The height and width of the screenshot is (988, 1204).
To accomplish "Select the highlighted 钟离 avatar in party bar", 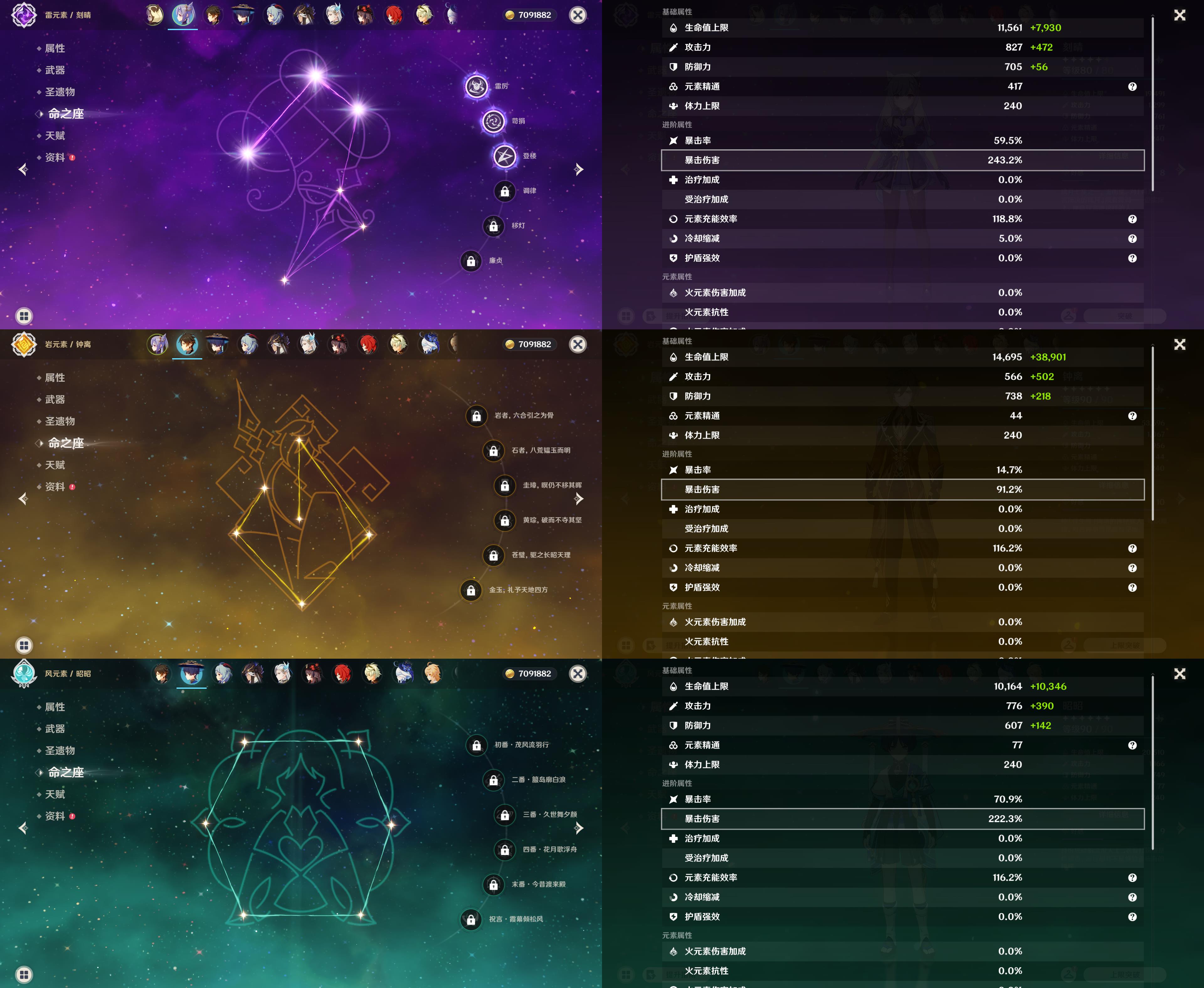I will tap(187, 344).
